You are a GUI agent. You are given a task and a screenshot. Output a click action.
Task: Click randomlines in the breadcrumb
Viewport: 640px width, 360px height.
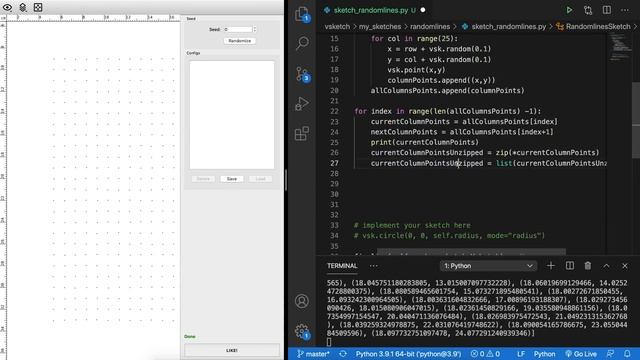[x=430, y=27]
